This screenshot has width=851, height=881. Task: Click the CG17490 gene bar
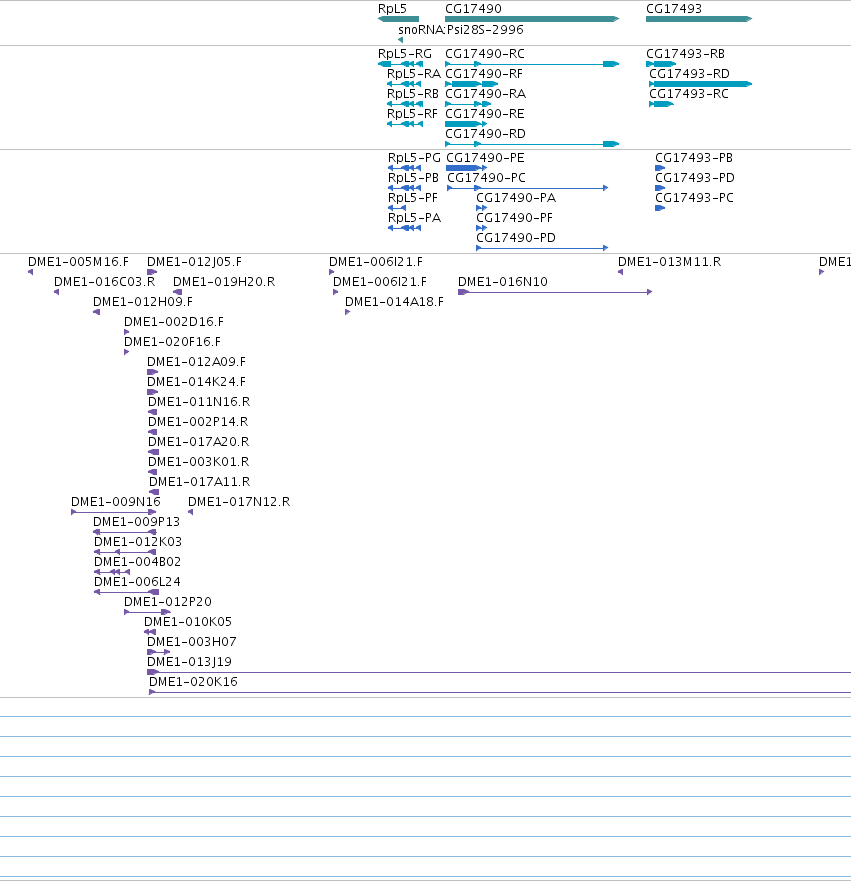coord(532,19)
